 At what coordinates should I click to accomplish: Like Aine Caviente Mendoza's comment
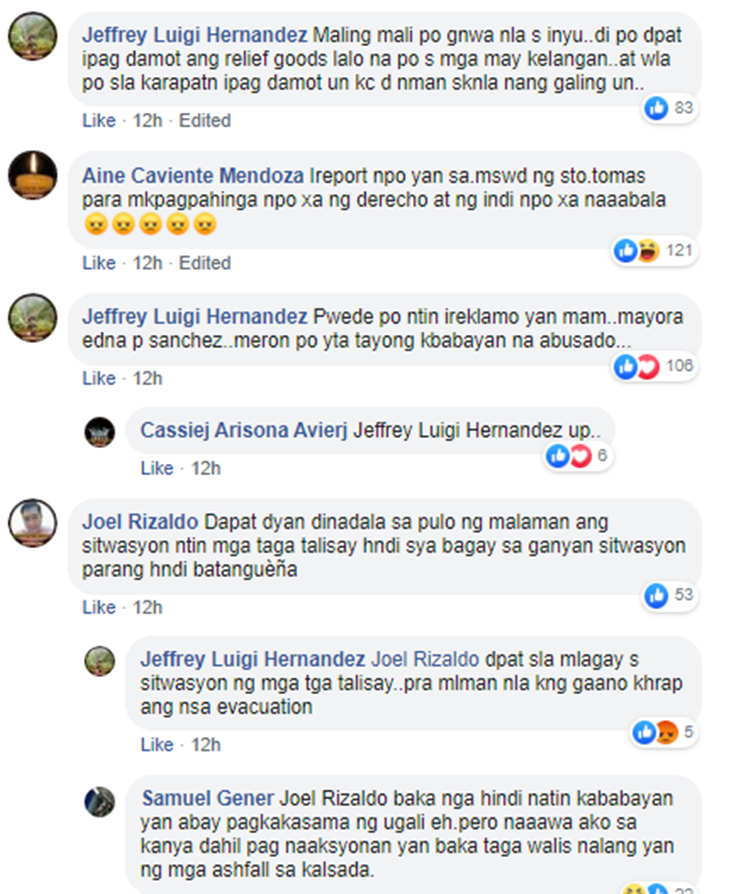pos(99,263)
